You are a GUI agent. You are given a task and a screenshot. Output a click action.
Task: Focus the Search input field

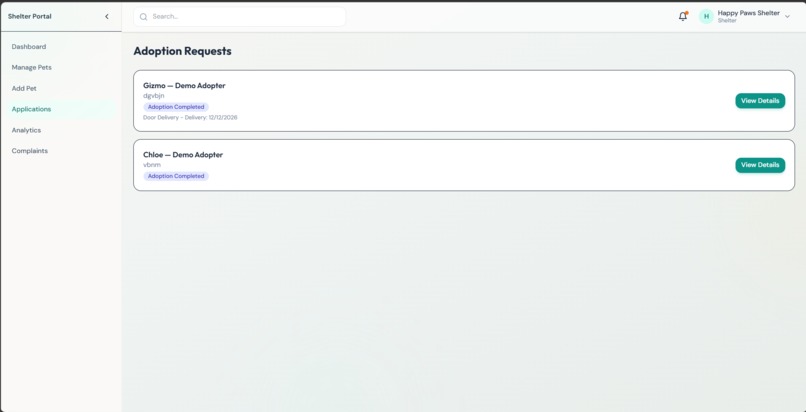click(240, 16)
